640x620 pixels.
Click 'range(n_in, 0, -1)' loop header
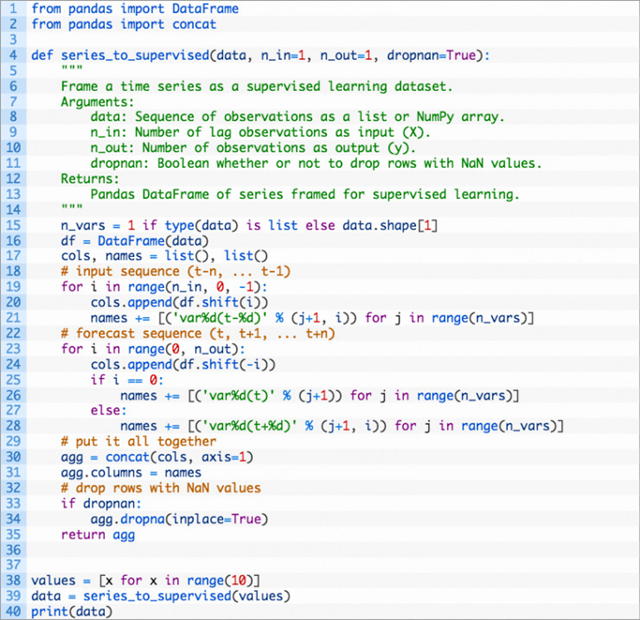click(x=194, y=287)
